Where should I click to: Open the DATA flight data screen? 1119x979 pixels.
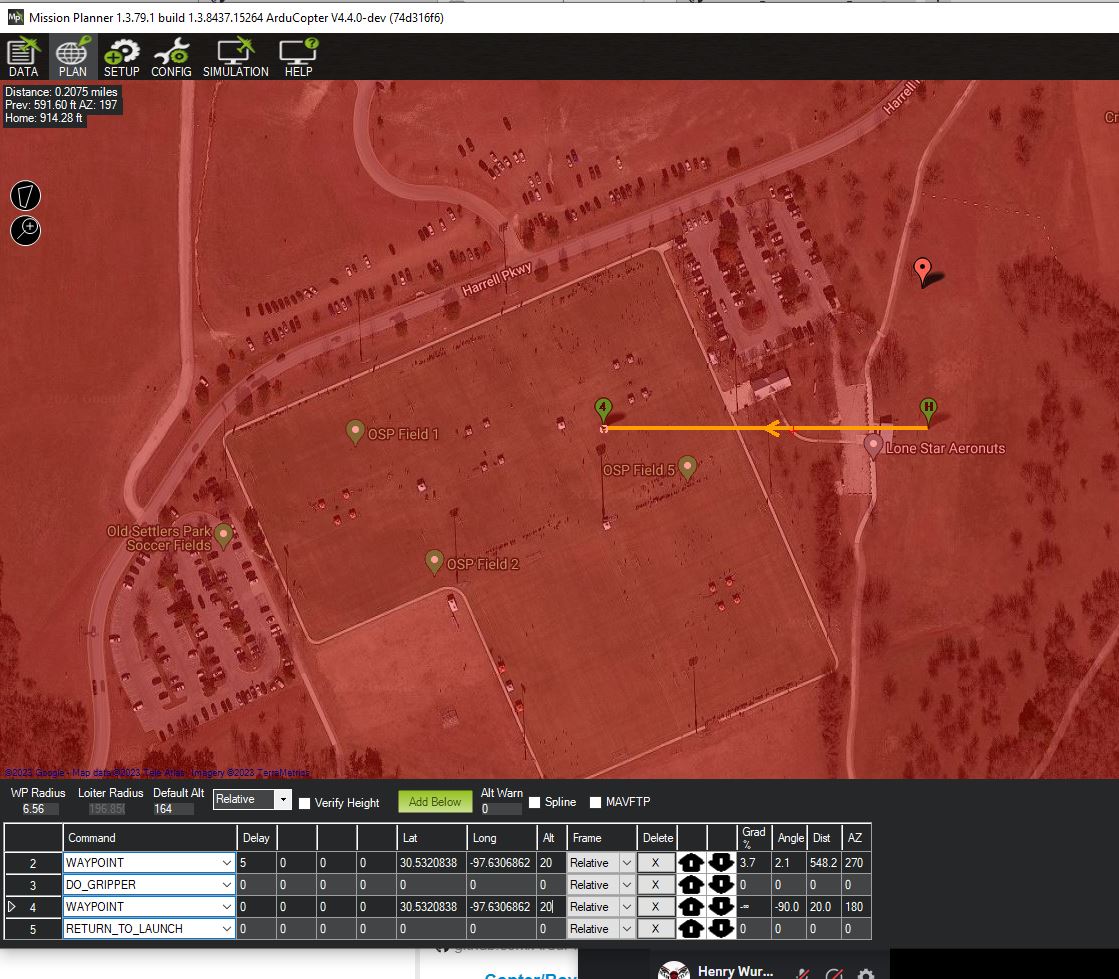coord(23,58)
